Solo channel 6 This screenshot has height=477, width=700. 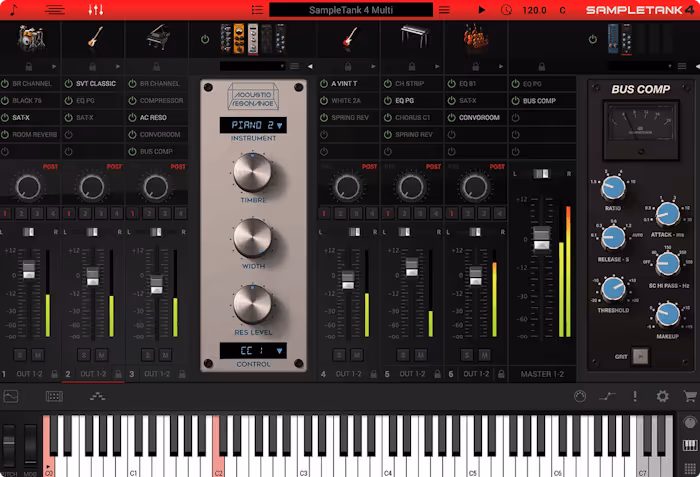pyautogui.click(x=467, y=356)
